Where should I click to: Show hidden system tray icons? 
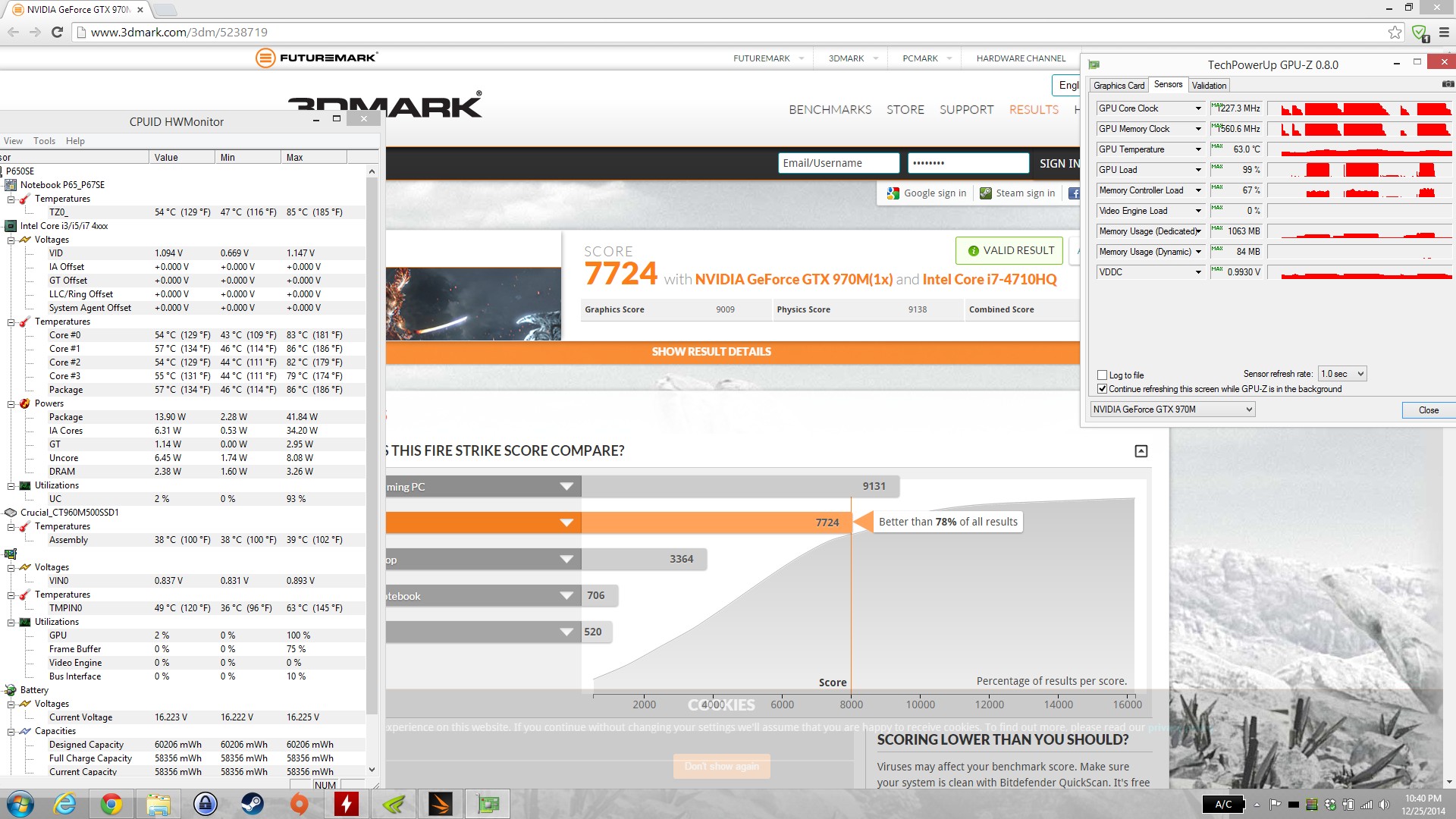[1257, 805]
